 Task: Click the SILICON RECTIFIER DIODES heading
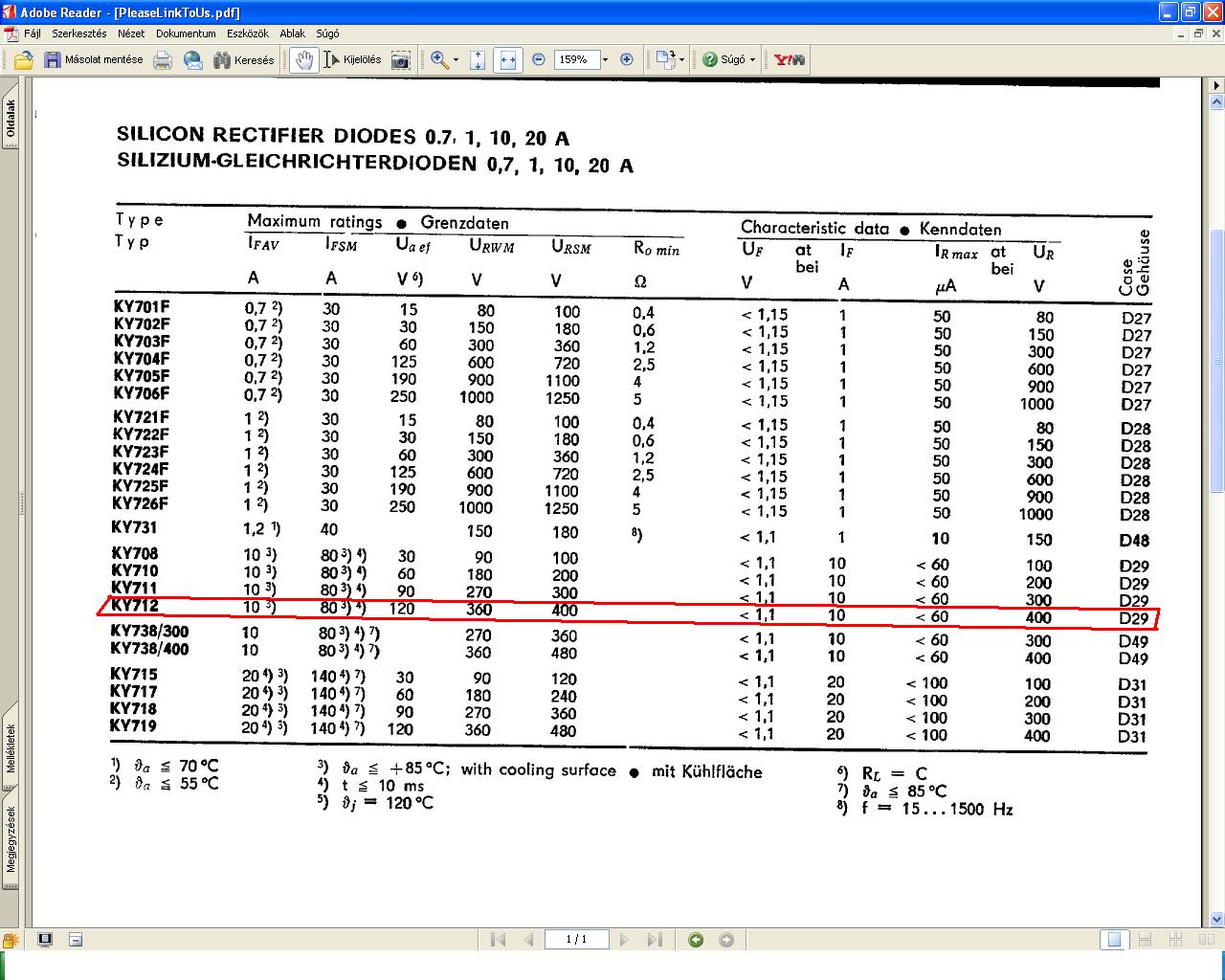344,136
